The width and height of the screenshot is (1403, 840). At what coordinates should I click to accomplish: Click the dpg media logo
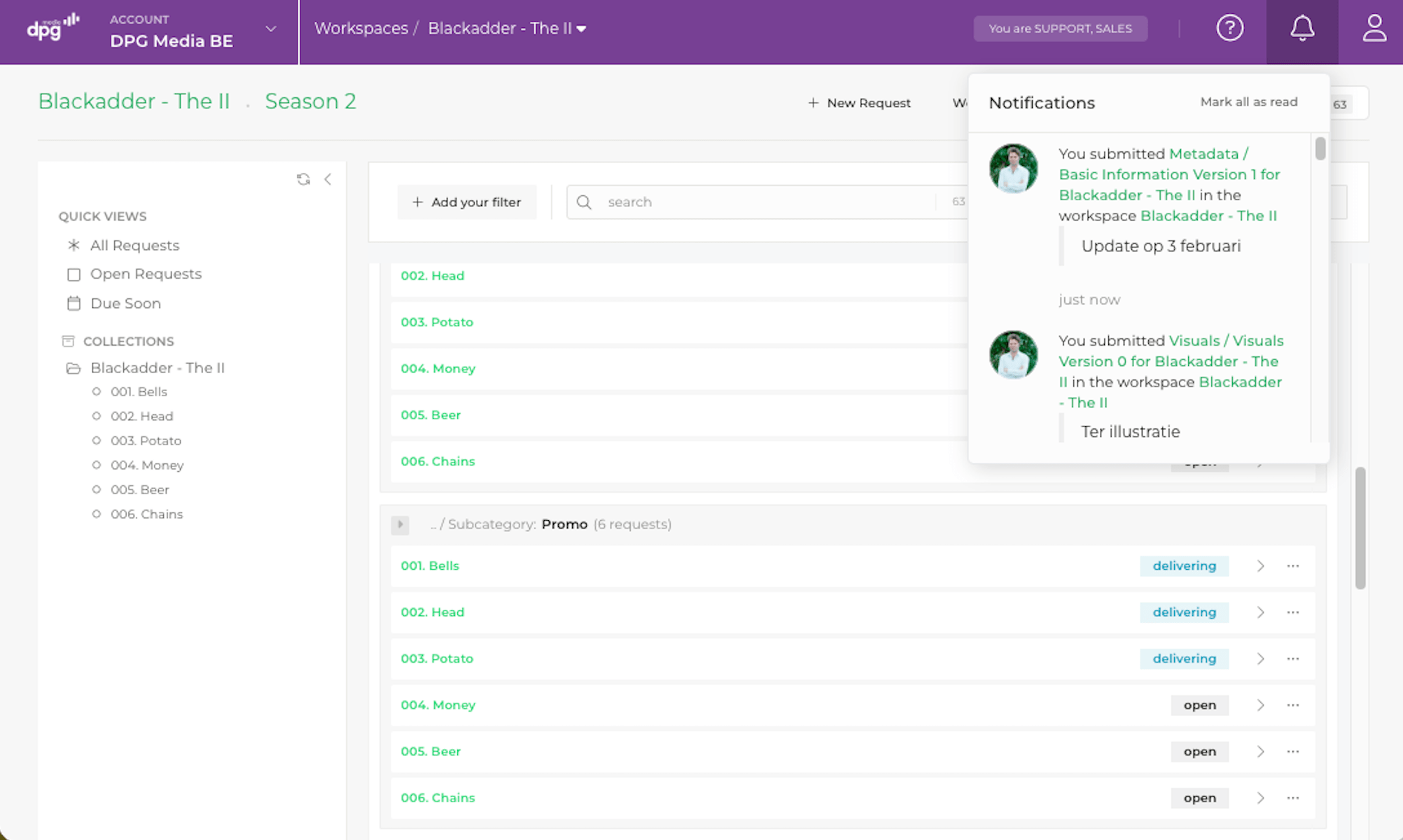pos(53,28)
